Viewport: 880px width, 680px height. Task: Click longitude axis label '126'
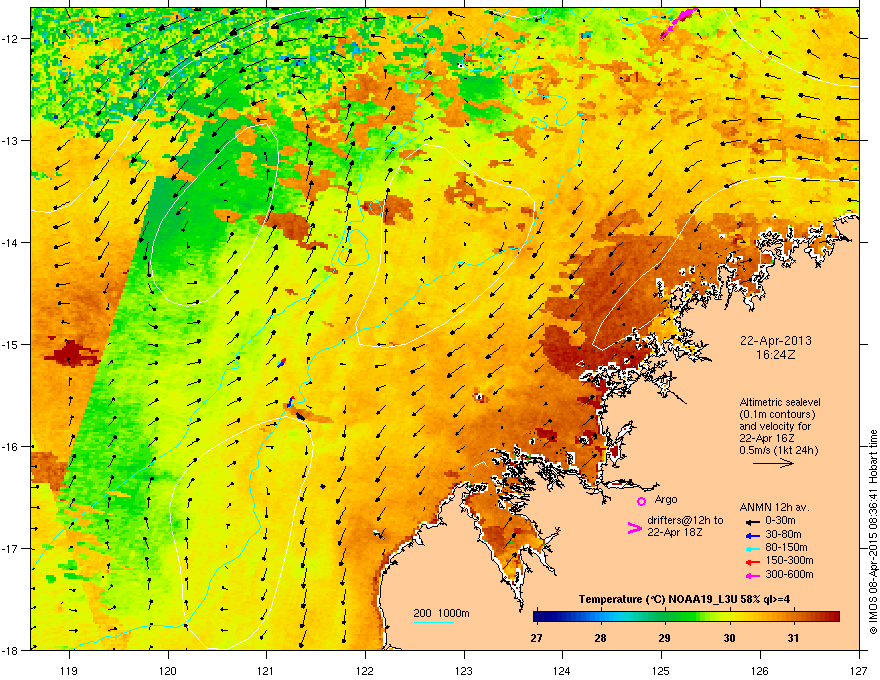760,671
